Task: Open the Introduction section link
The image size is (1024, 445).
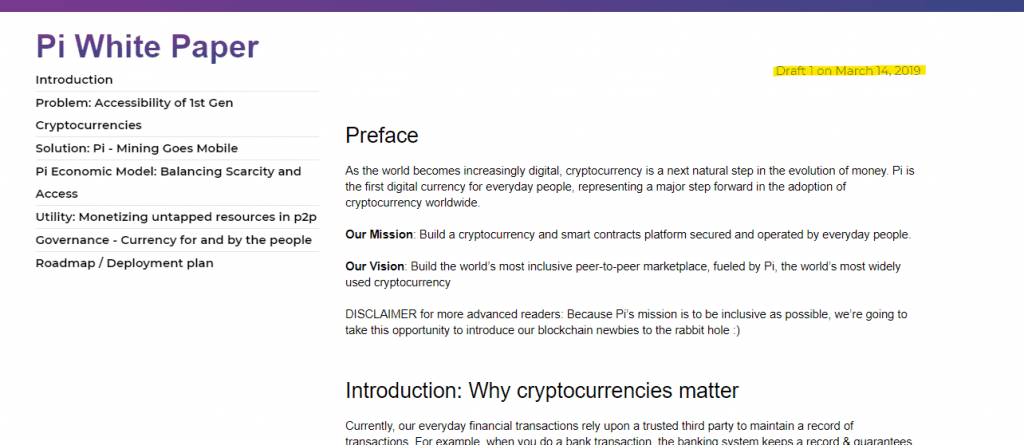Action: tap(74, 80)
